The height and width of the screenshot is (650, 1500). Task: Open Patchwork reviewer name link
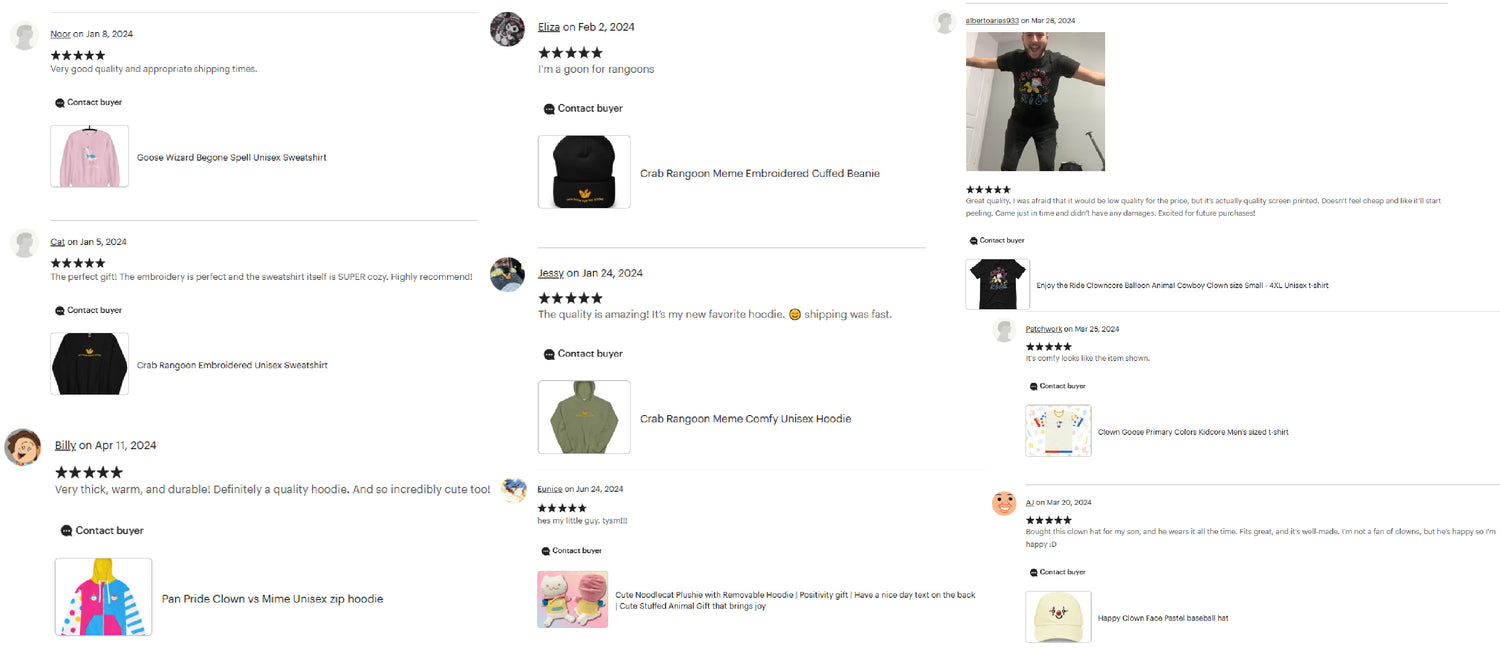click(1043, 329)
